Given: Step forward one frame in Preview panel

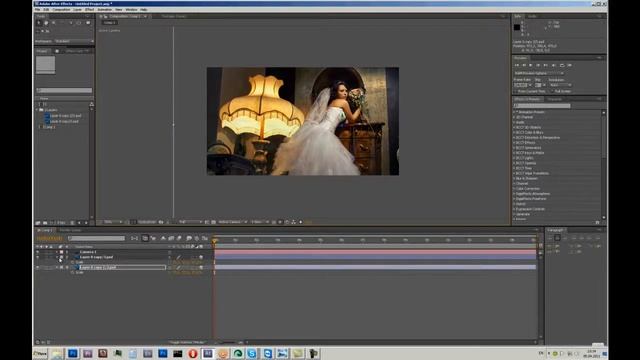Looking at the screenshot, I should (538, 65).
